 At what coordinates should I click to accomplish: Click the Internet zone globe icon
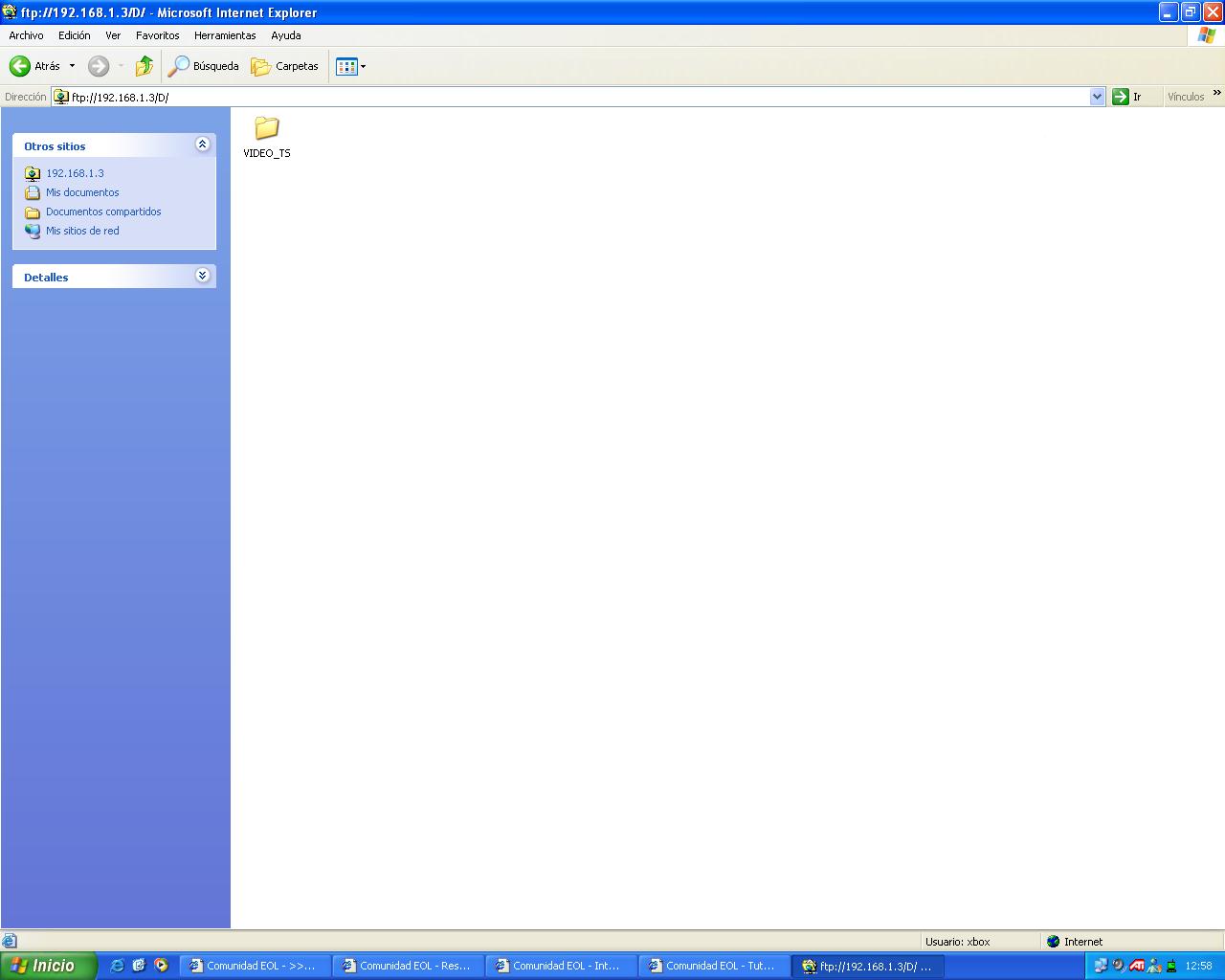1054,942
